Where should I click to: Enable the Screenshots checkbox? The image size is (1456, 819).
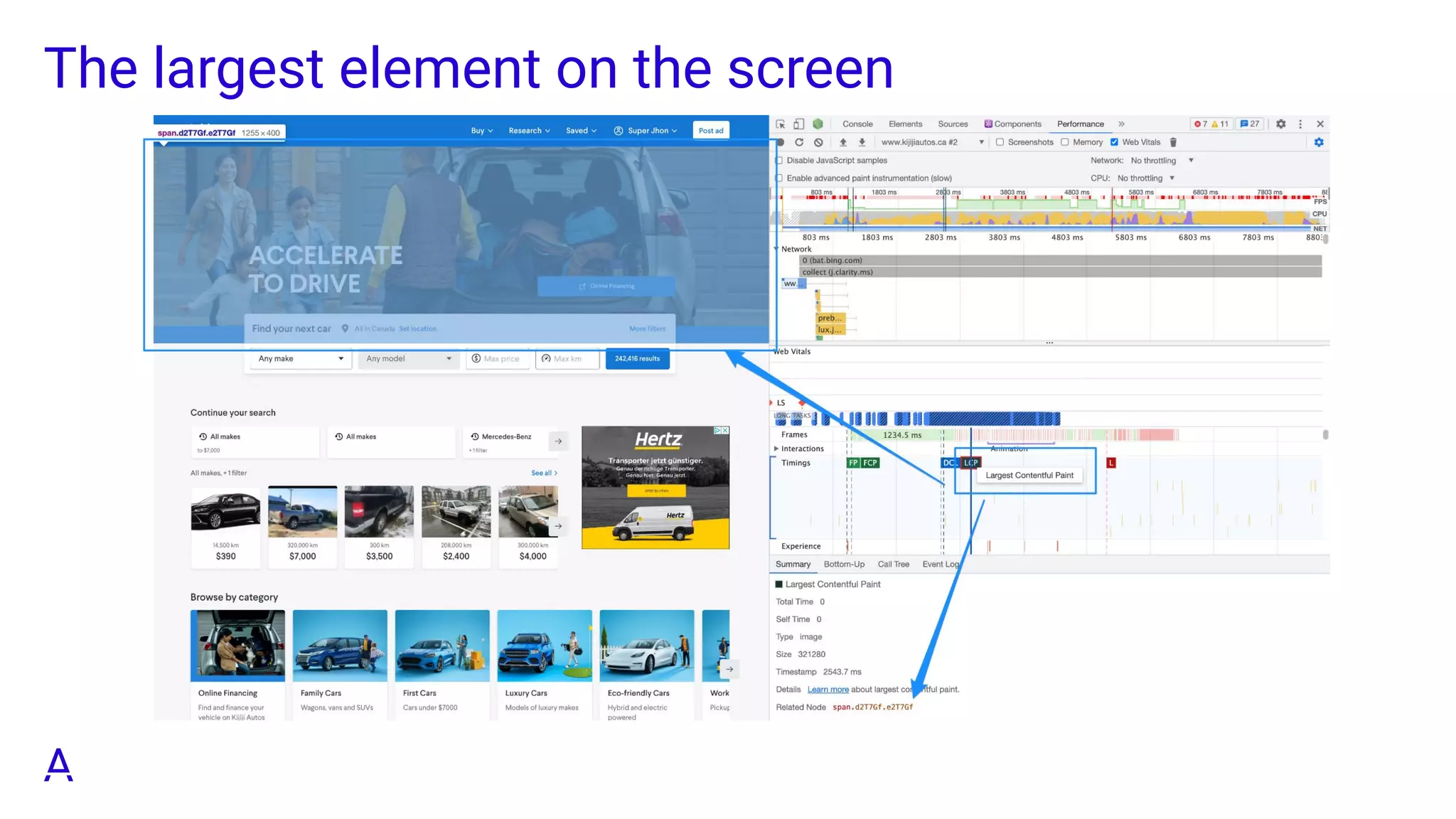(1000, 142)
